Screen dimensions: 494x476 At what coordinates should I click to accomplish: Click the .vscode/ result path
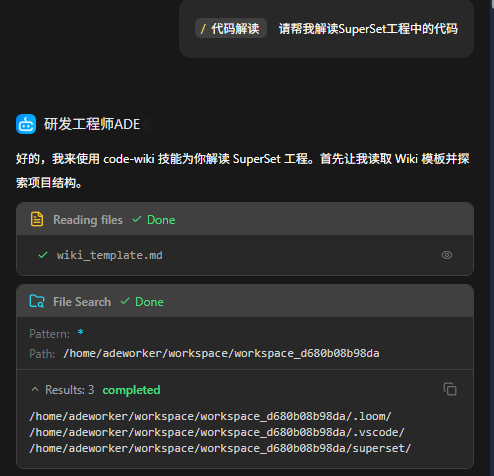217,432
